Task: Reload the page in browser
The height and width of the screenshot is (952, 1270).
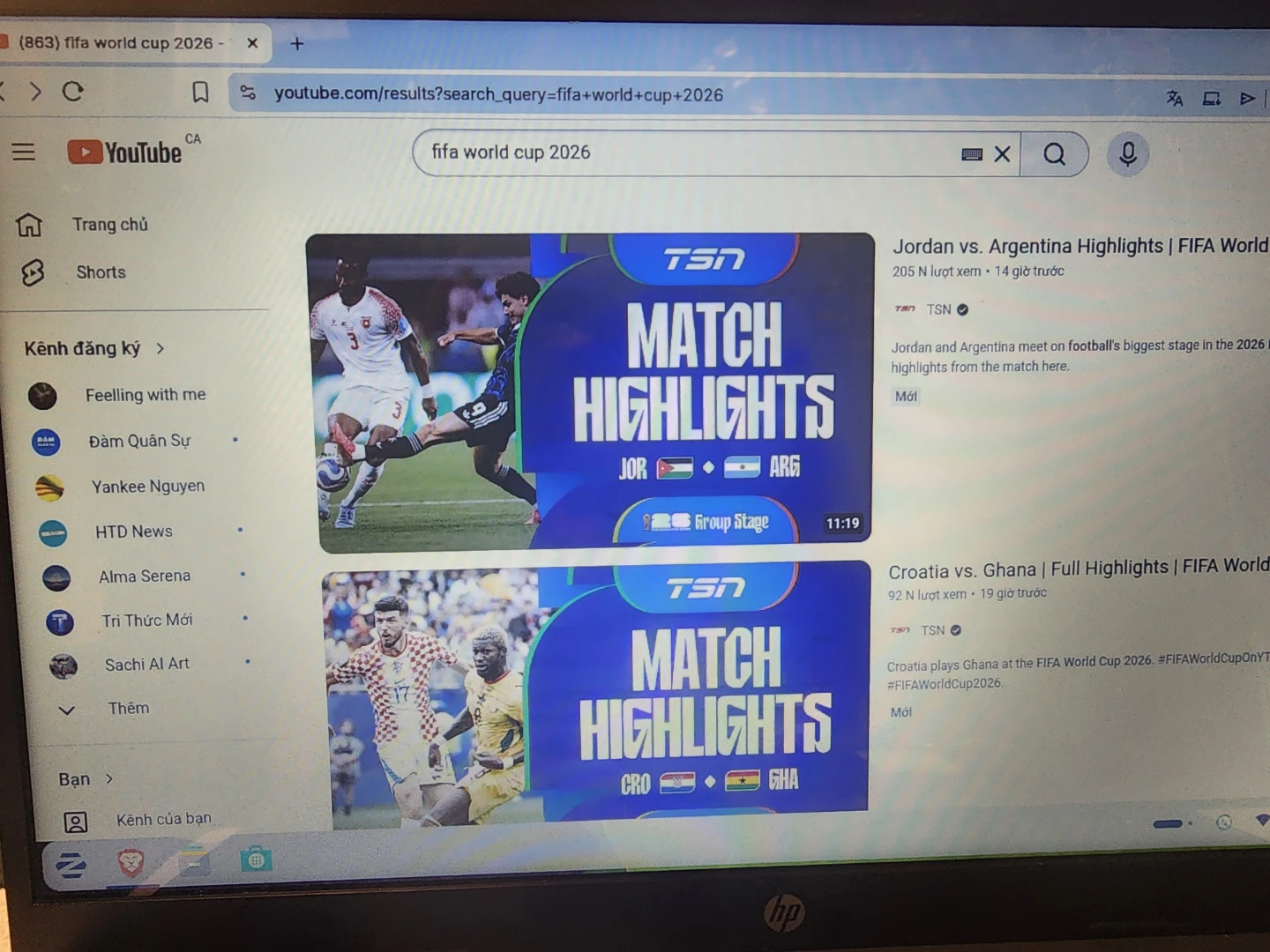Action: [x=73, y=92]
